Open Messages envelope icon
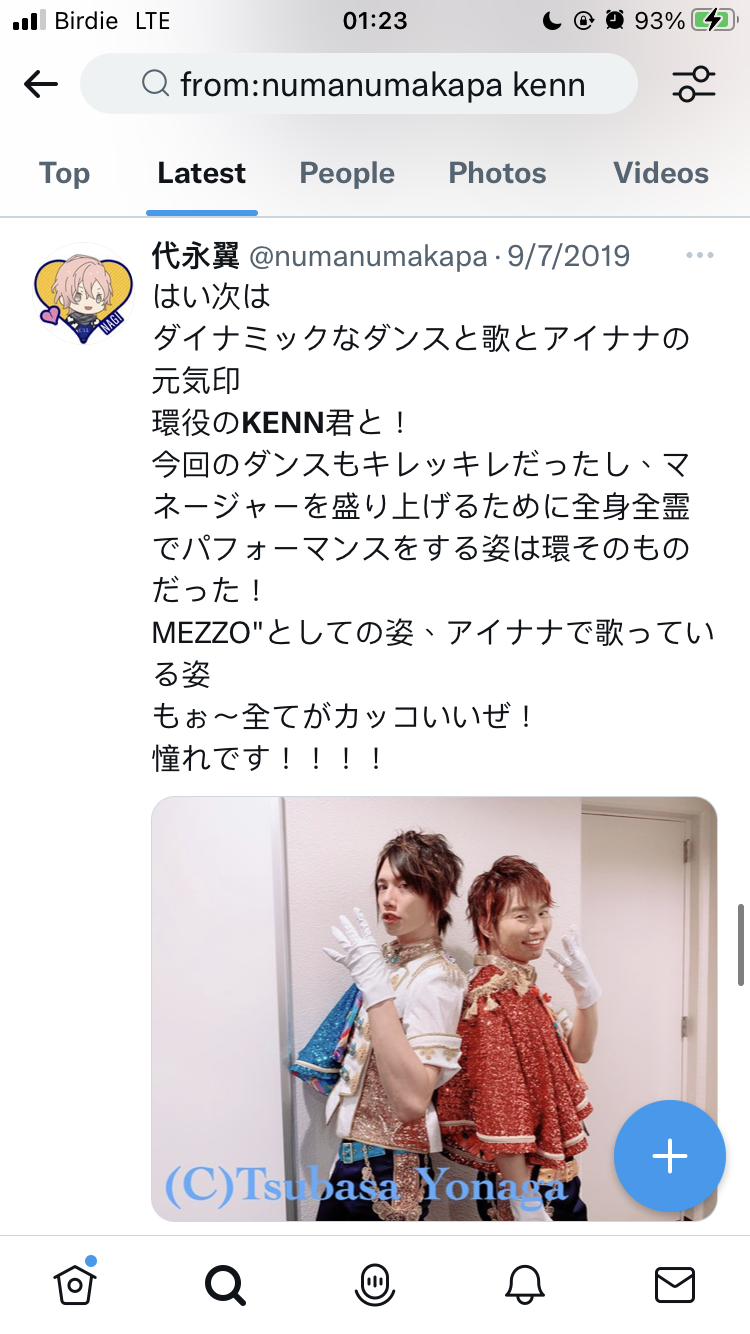 tap(674, 1284)
